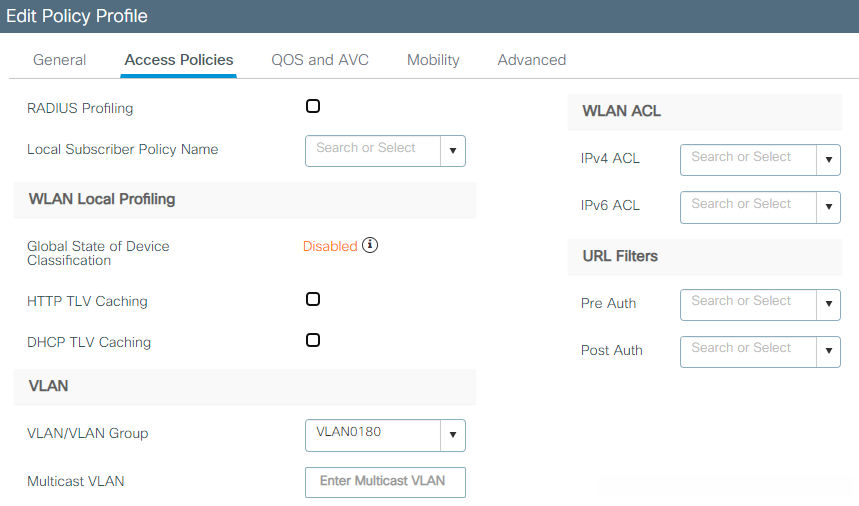
Task: Expand the VLAN/VLAN Group dropdown arrow
Action: click(x=453, y=435)
